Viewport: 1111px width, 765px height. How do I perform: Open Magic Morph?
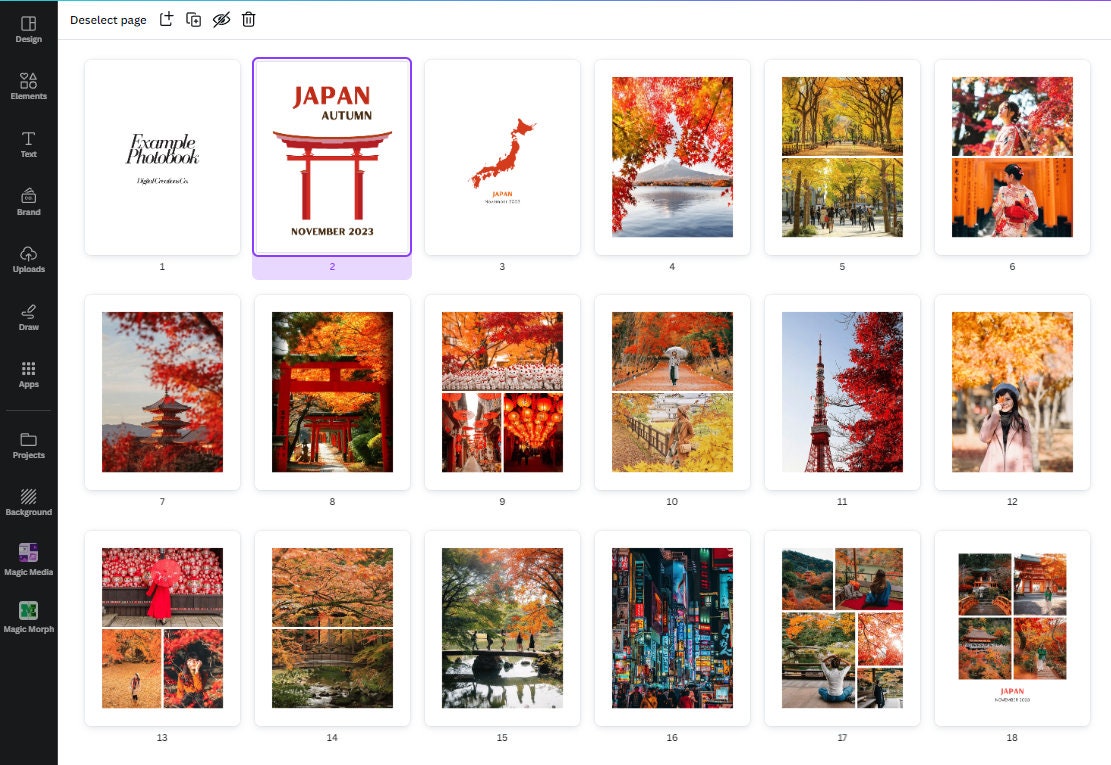coord(29,615)
